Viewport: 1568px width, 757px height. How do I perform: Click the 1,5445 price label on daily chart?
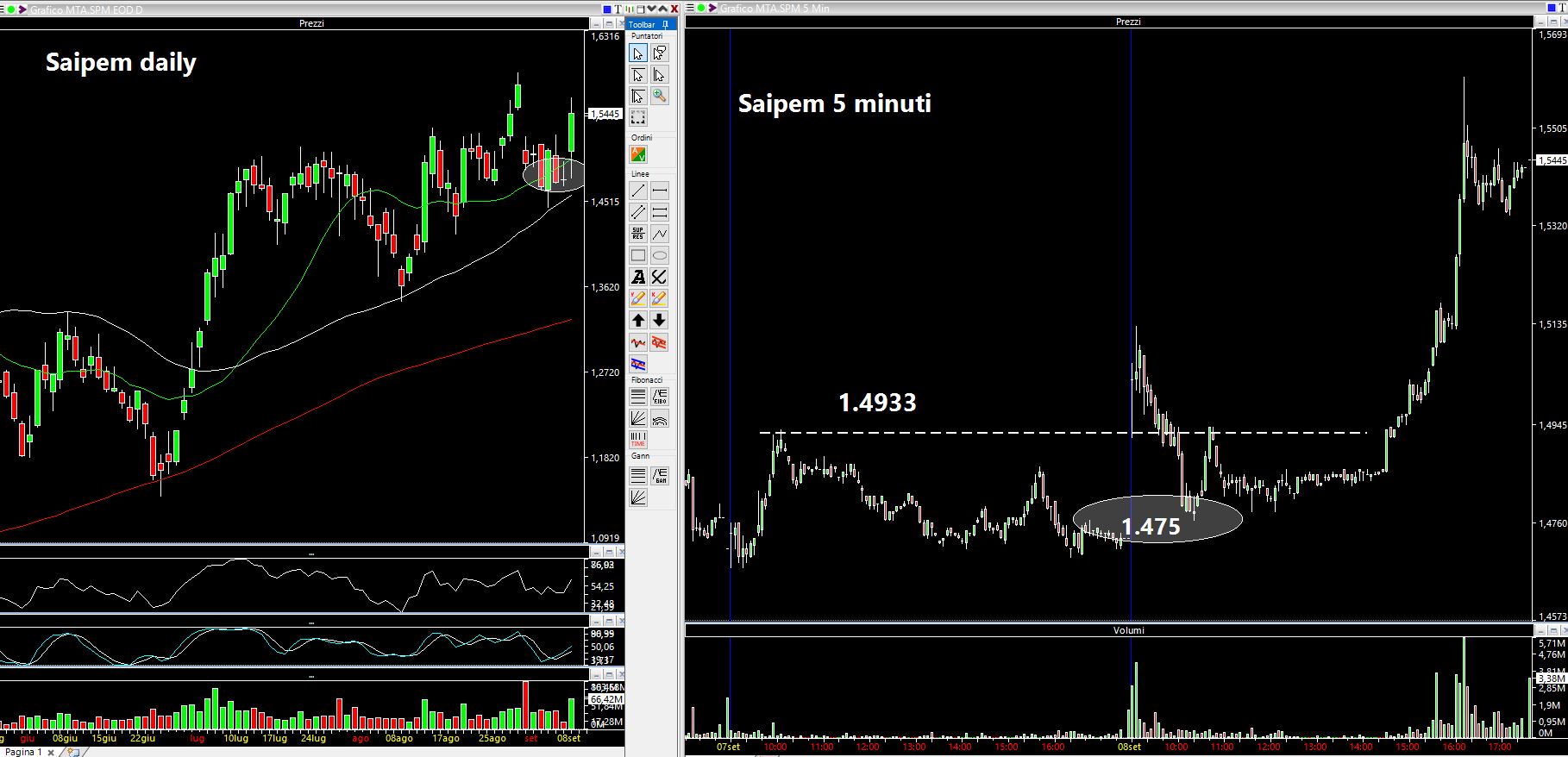[x=605, y=113]
